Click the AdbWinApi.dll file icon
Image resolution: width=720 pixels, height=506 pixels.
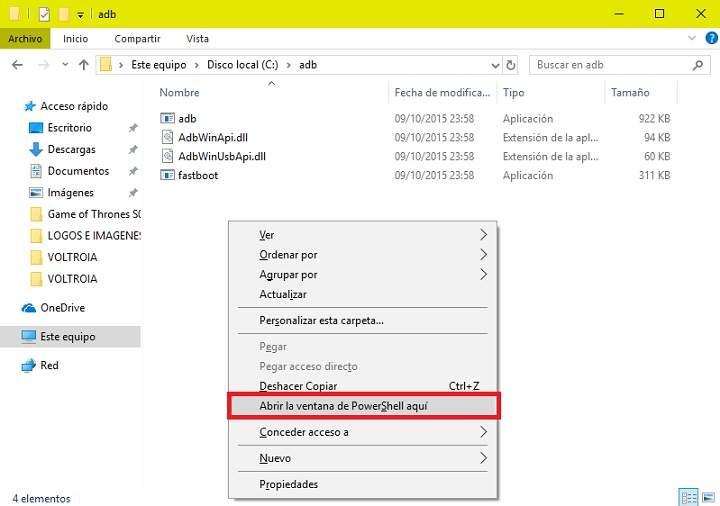pos(168,137)
